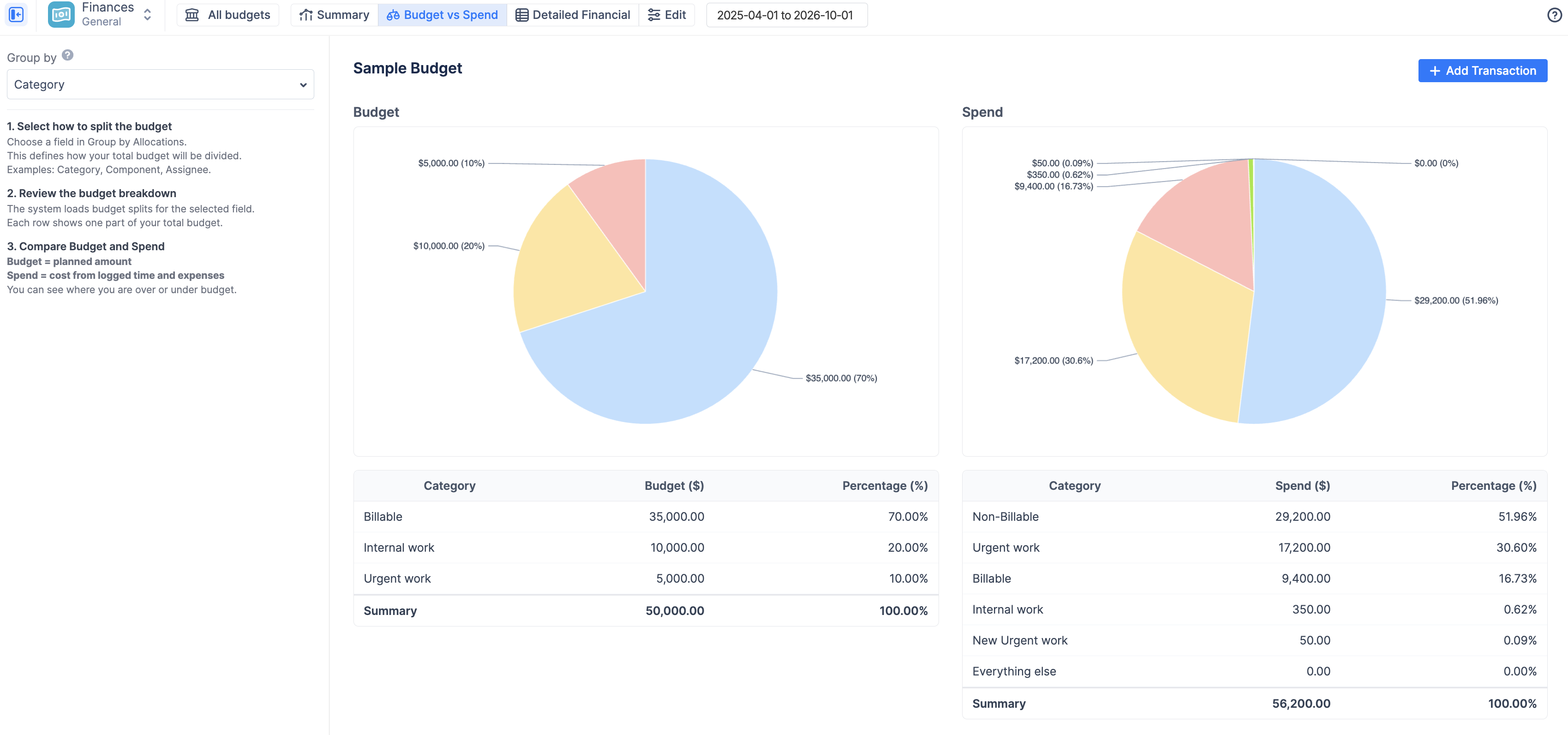
Task: Click the Finances app logo icon
Action: point(61,15)
